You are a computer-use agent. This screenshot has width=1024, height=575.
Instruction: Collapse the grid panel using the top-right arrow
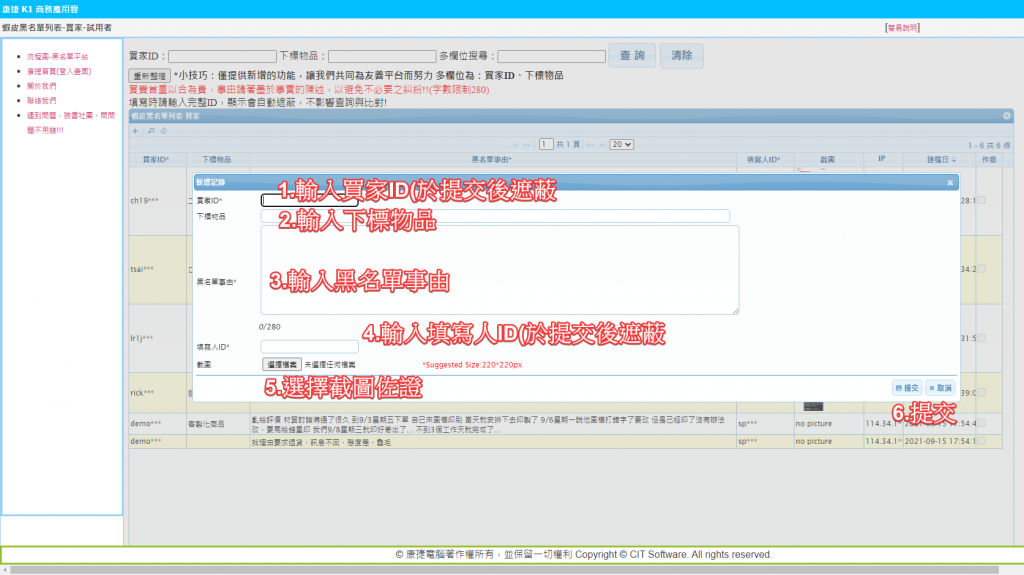click(1007, 117)
